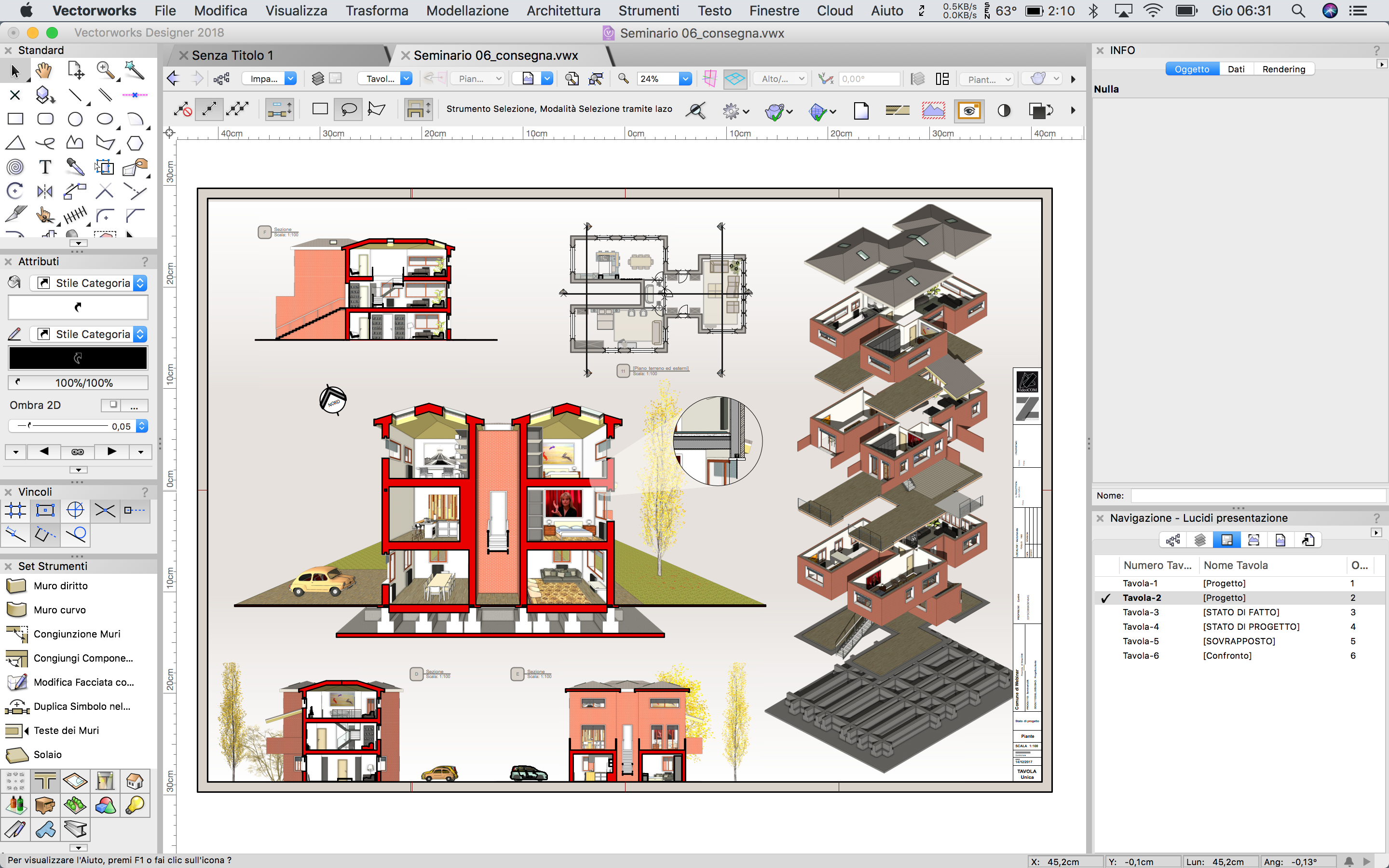
Task: Open the Building Shell tool set icon
Action: pyautogui.click(x=45, y=781)
